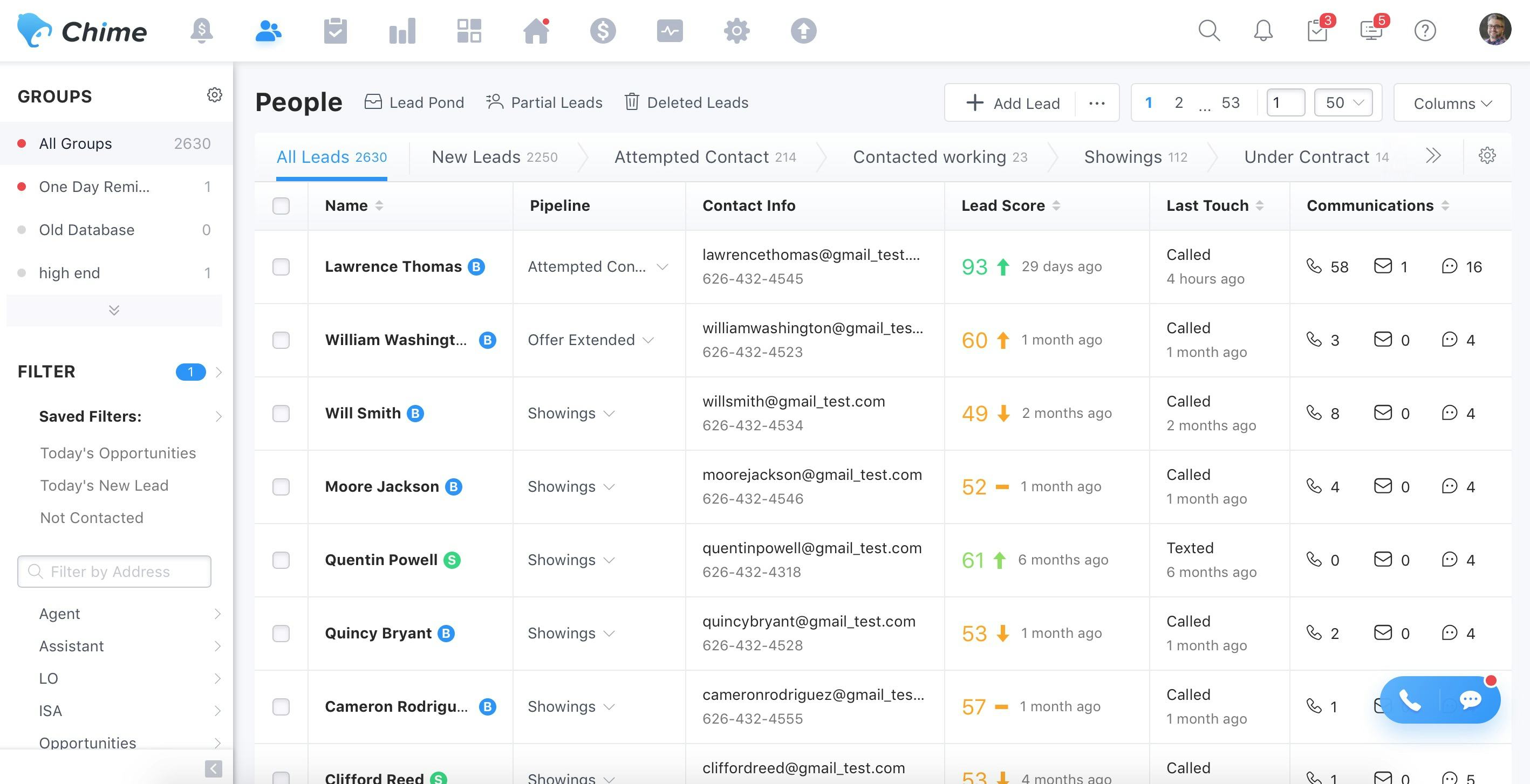
Task: Open the global search magnifier
Action: point(1208,30)
